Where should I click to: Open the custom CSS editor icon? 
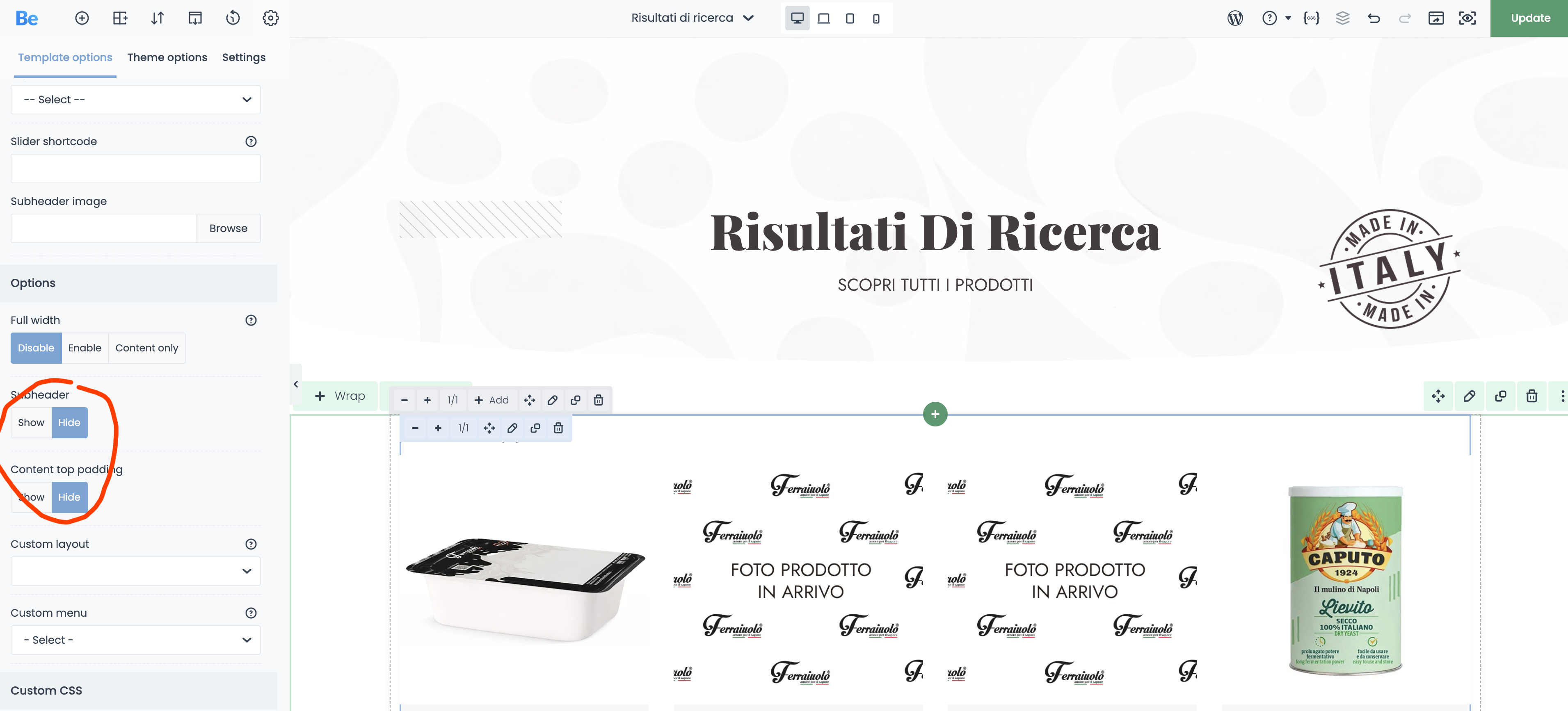[1311, 18]
